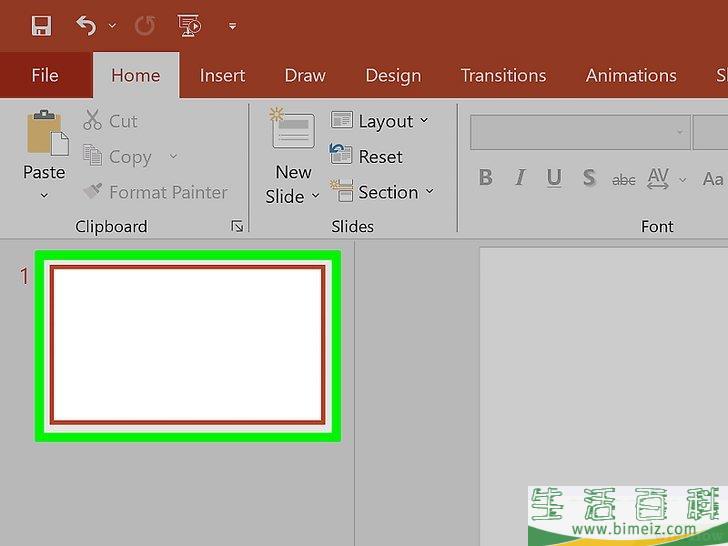Toggle Underline formatting
The image size is (728, 546).
coord(554,177)
